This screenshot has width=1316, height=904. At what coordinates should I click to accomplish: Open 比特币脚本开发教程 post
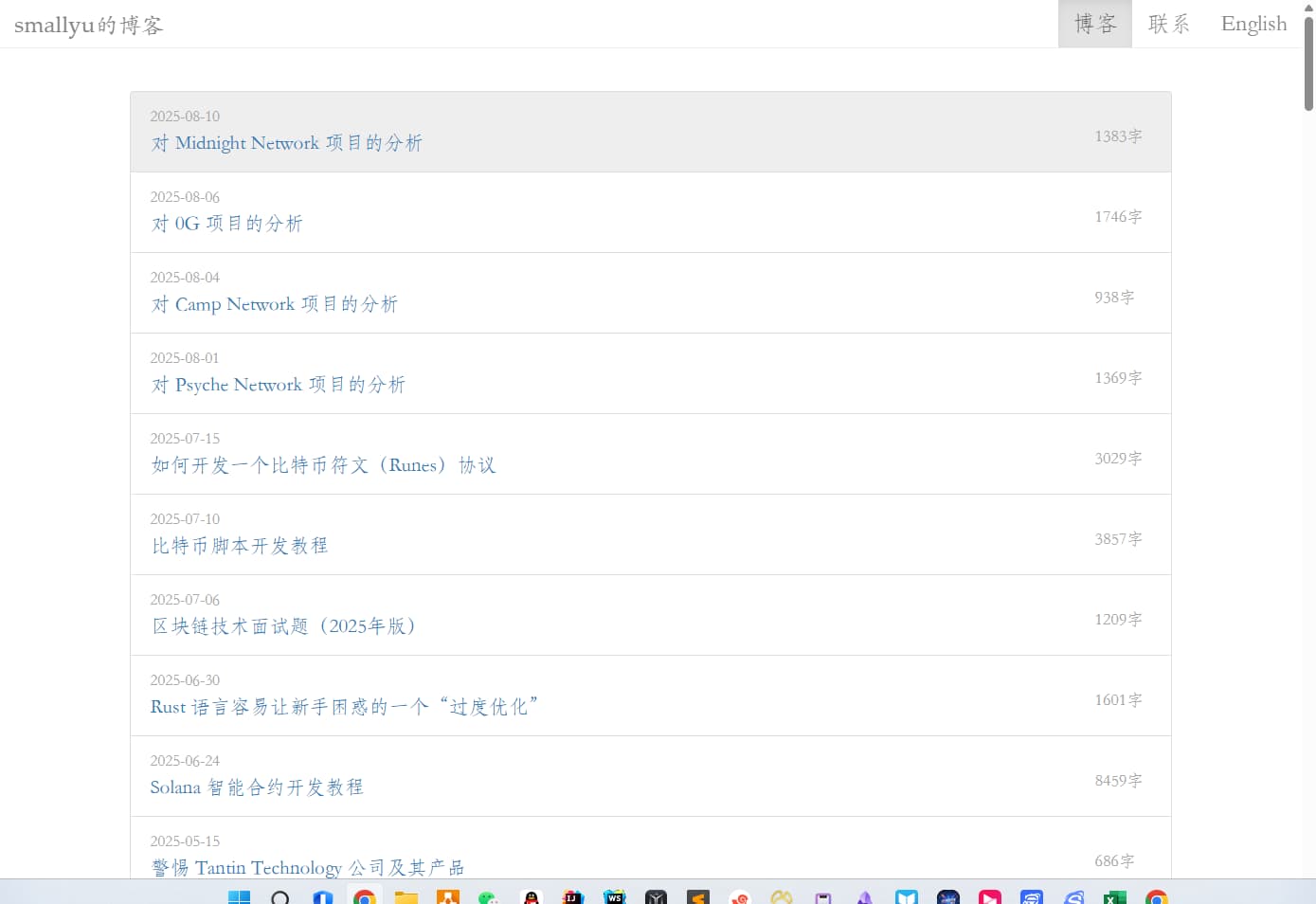240,546
